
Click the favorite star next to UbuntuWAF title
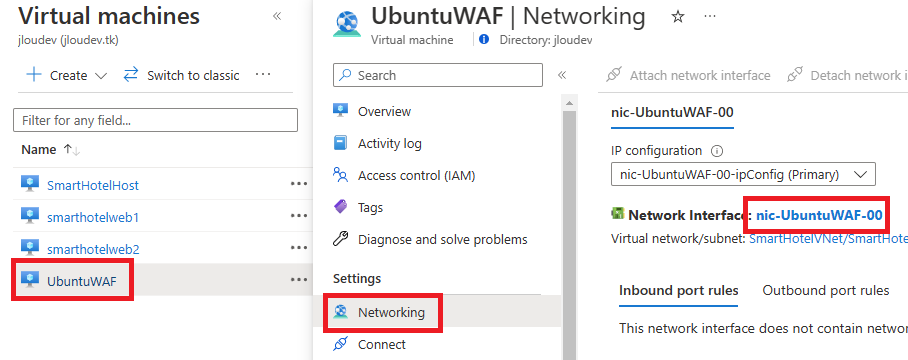coord(678,17)
